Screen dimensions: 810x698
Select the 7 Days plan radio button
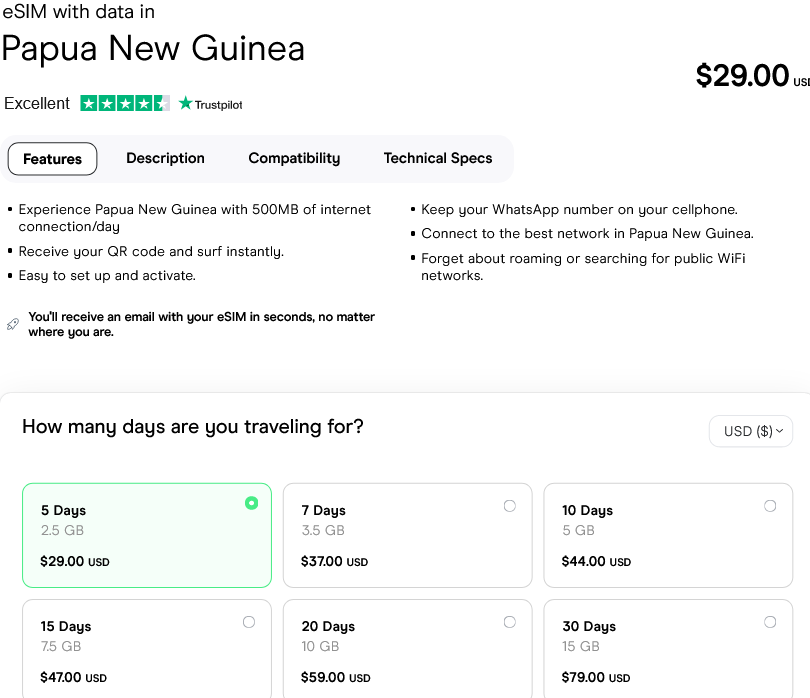(x=510, y=506)
